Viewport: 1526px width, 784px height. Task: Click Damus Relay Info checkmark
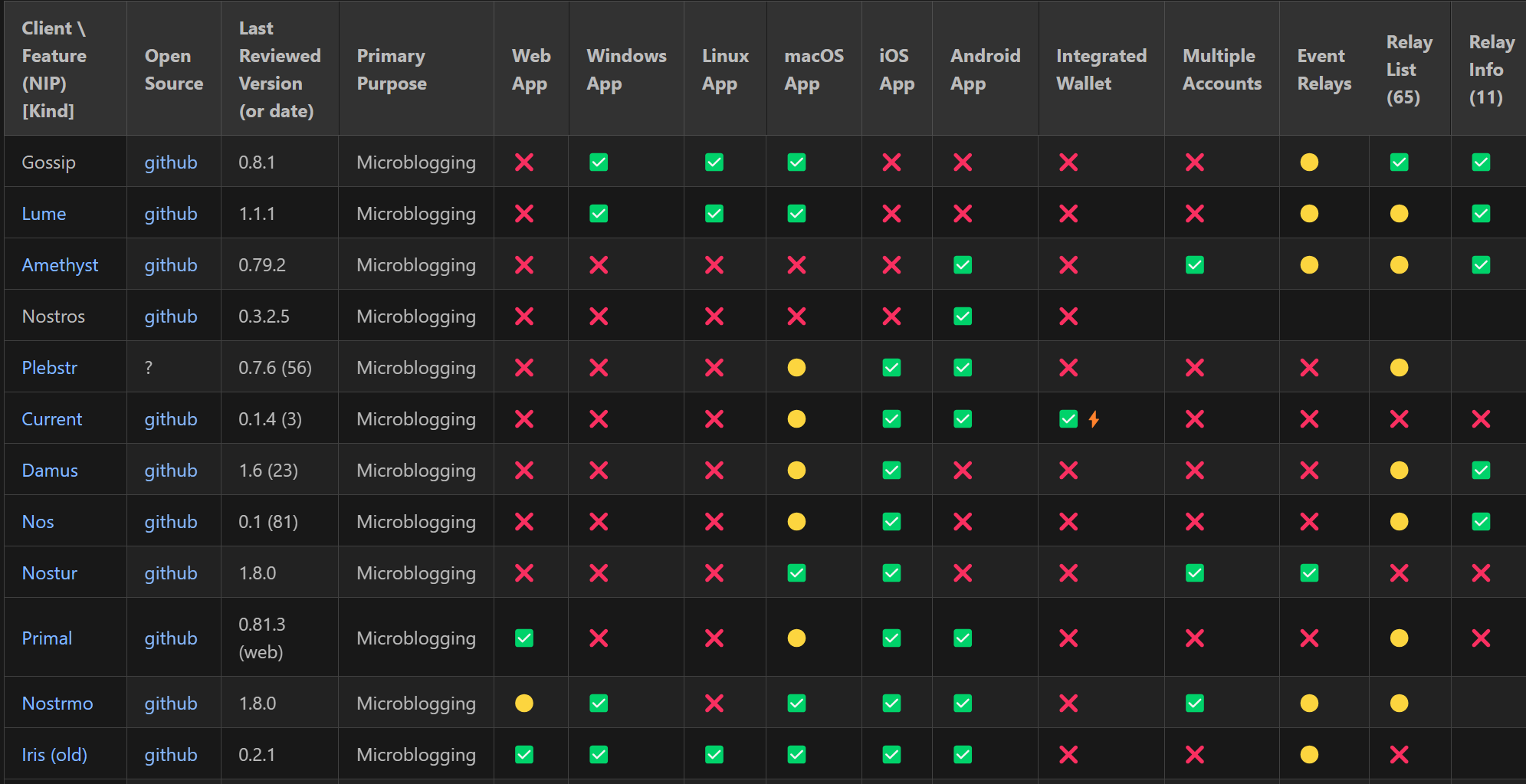tap(1480, 470)
